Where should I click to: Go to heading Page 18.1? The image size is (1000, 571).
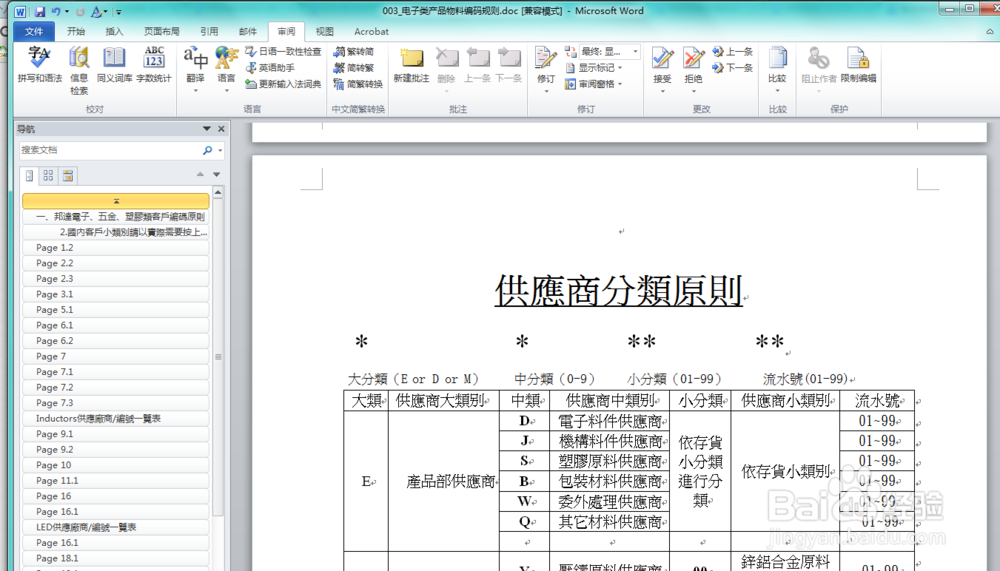(x=115, y=558)
